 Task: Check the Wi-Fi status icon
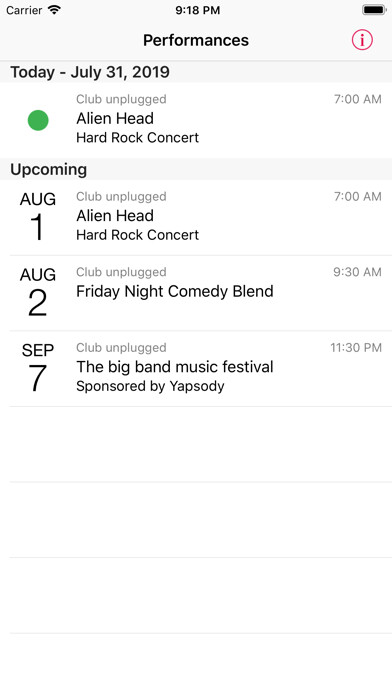tap(54, 10)
